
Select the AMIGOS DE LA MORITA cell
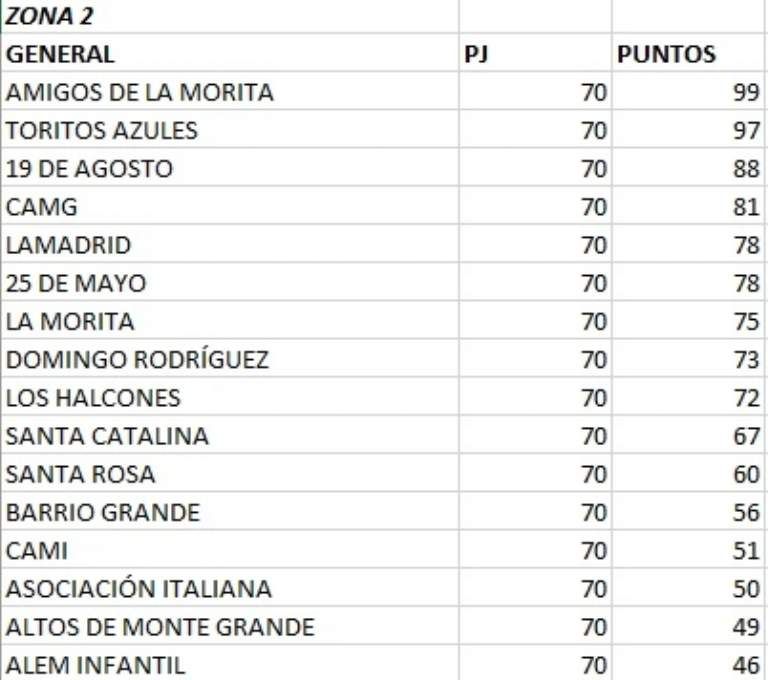pos(139,93)
